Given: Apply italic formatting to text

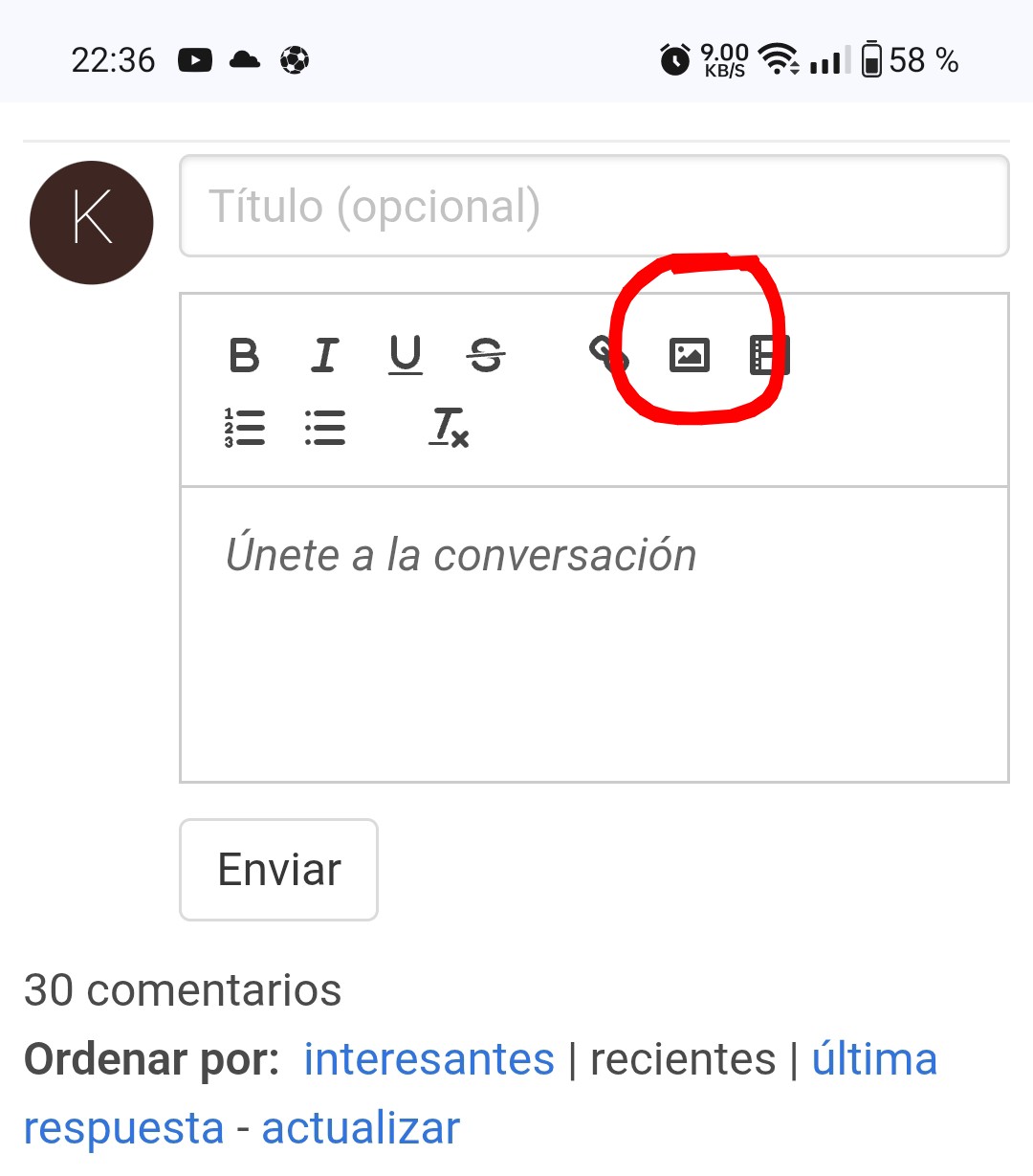Looking at the screenshot, I should click(x=325, y=355).
